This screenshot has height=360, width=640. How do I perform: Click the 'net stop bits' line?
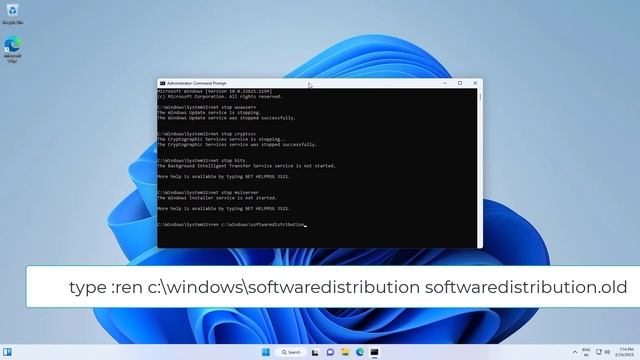click(x=201, y=160)
